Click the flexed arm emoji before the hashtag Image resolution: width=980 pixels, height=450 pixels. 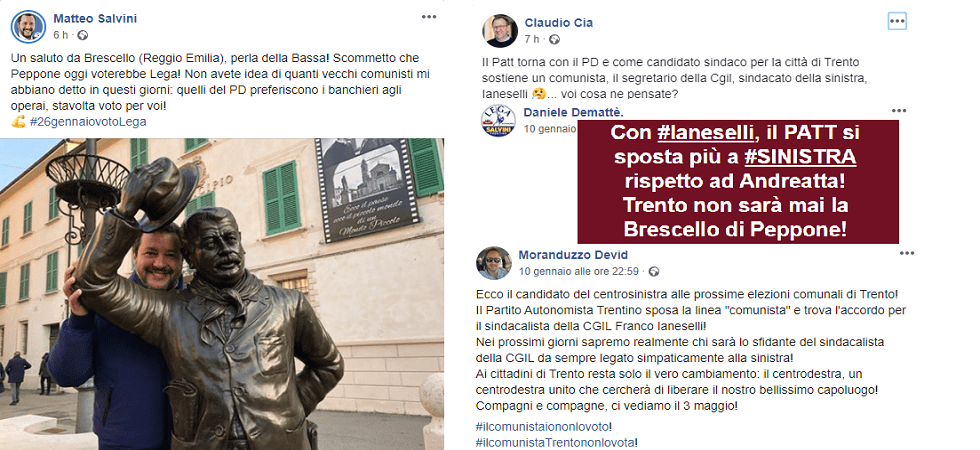tap(18, 122)
